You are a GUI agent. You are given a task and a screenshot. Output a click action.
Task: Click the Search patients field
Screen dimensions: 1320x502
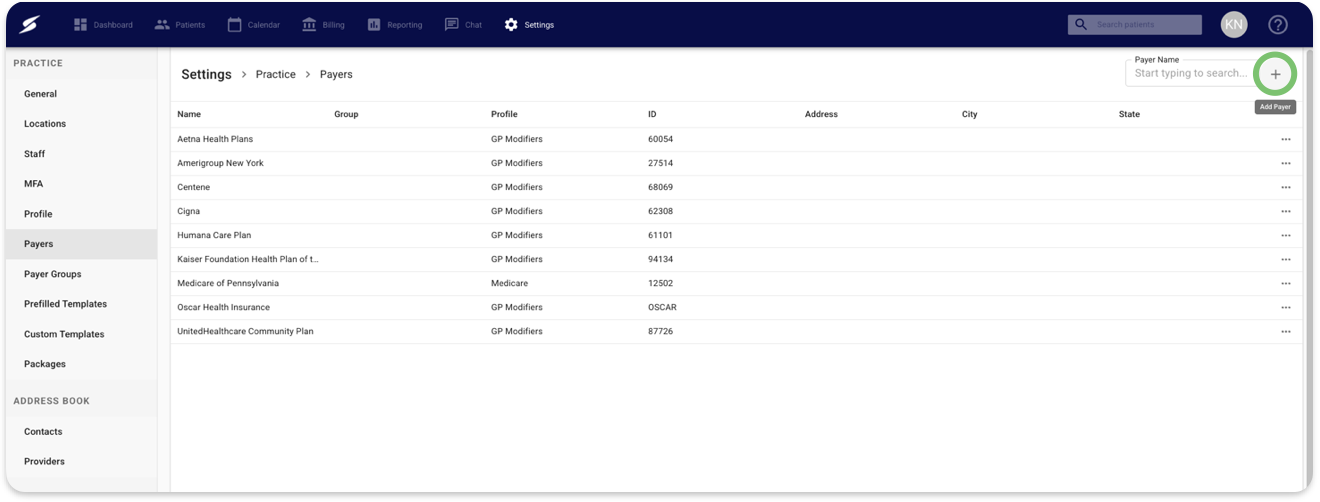point(1134,24)
